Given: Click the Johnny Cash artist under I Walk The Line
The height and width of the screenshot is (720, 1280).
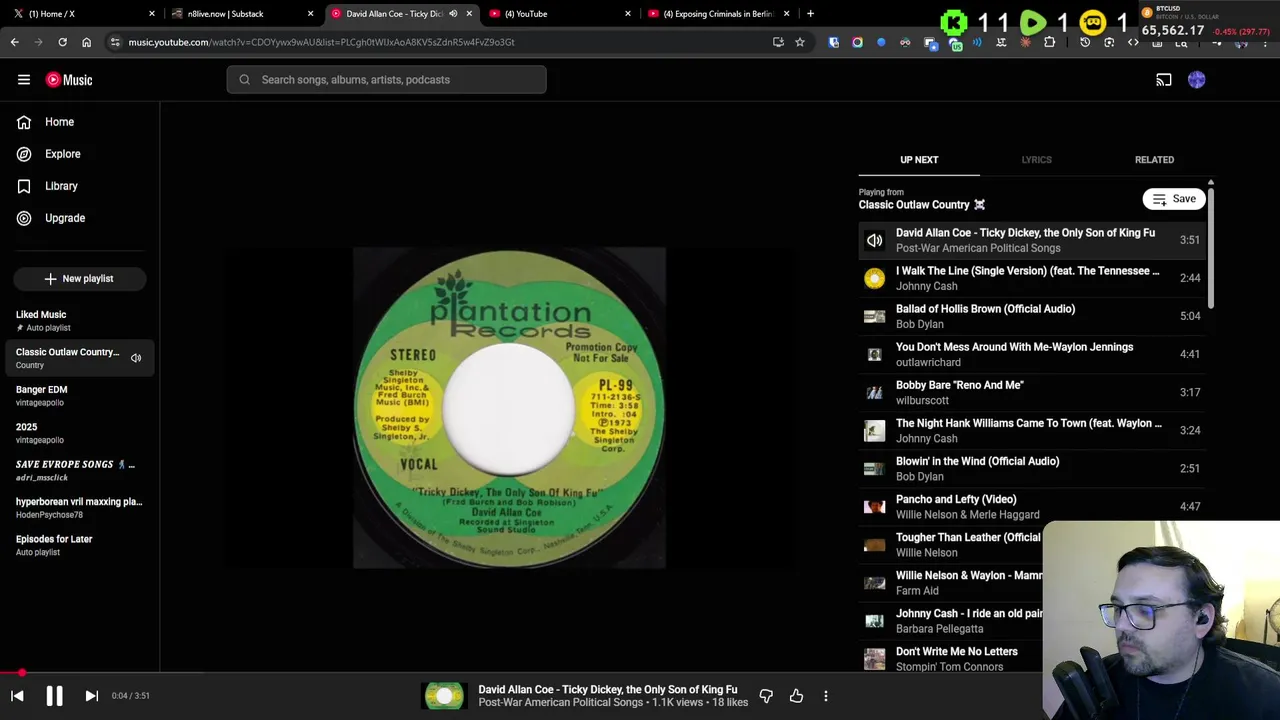Looking at the screenshot, I should [926, 286].
